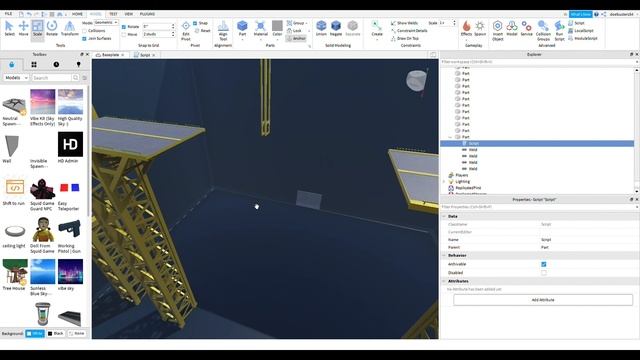Open the Inventory grid tab in Toolbox

(x=34, y=64)
